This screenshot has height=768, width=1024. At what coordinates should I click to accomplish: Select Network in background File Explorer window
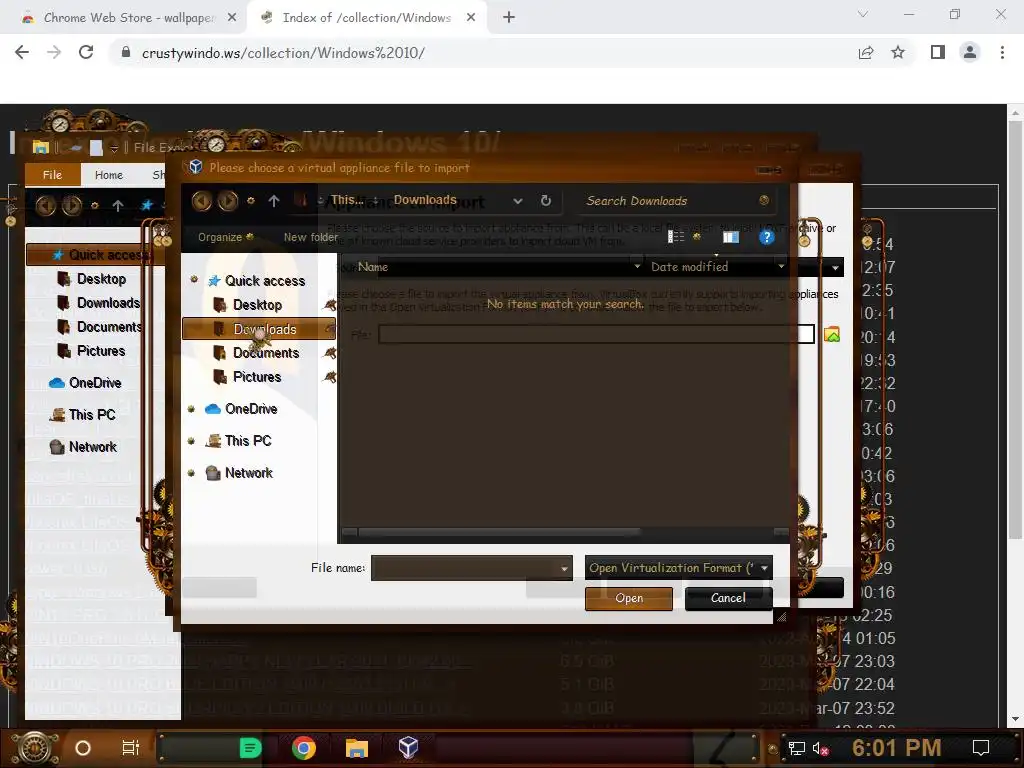92,447
